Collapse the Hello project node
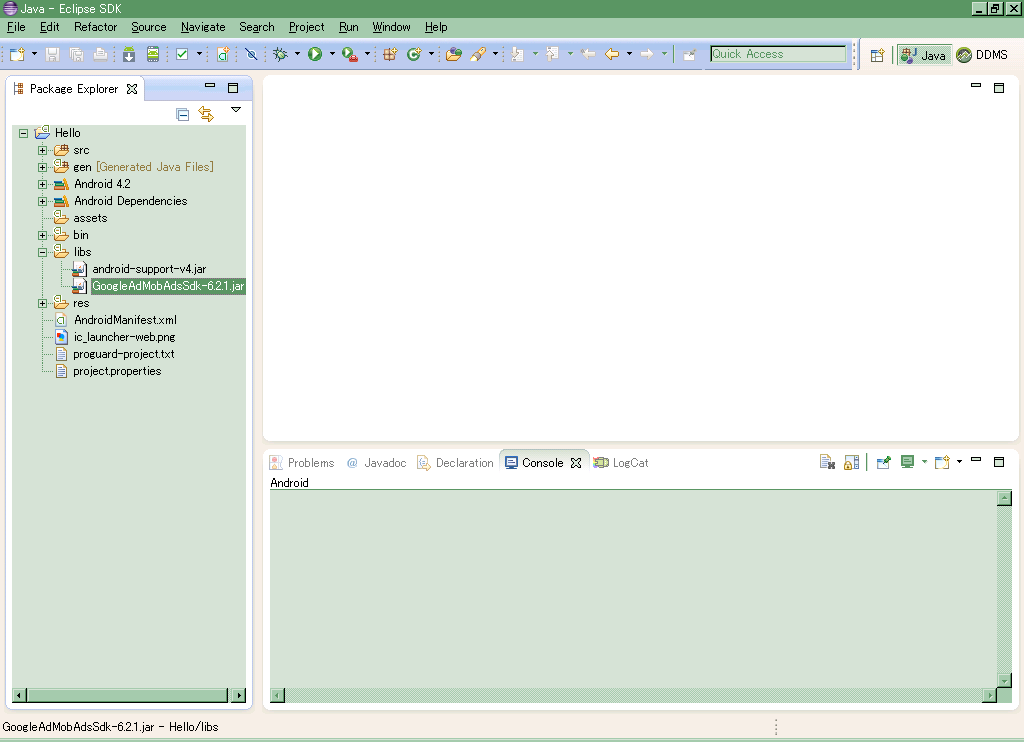Viewport: 1024px width, 742px height. pos(24,133)
